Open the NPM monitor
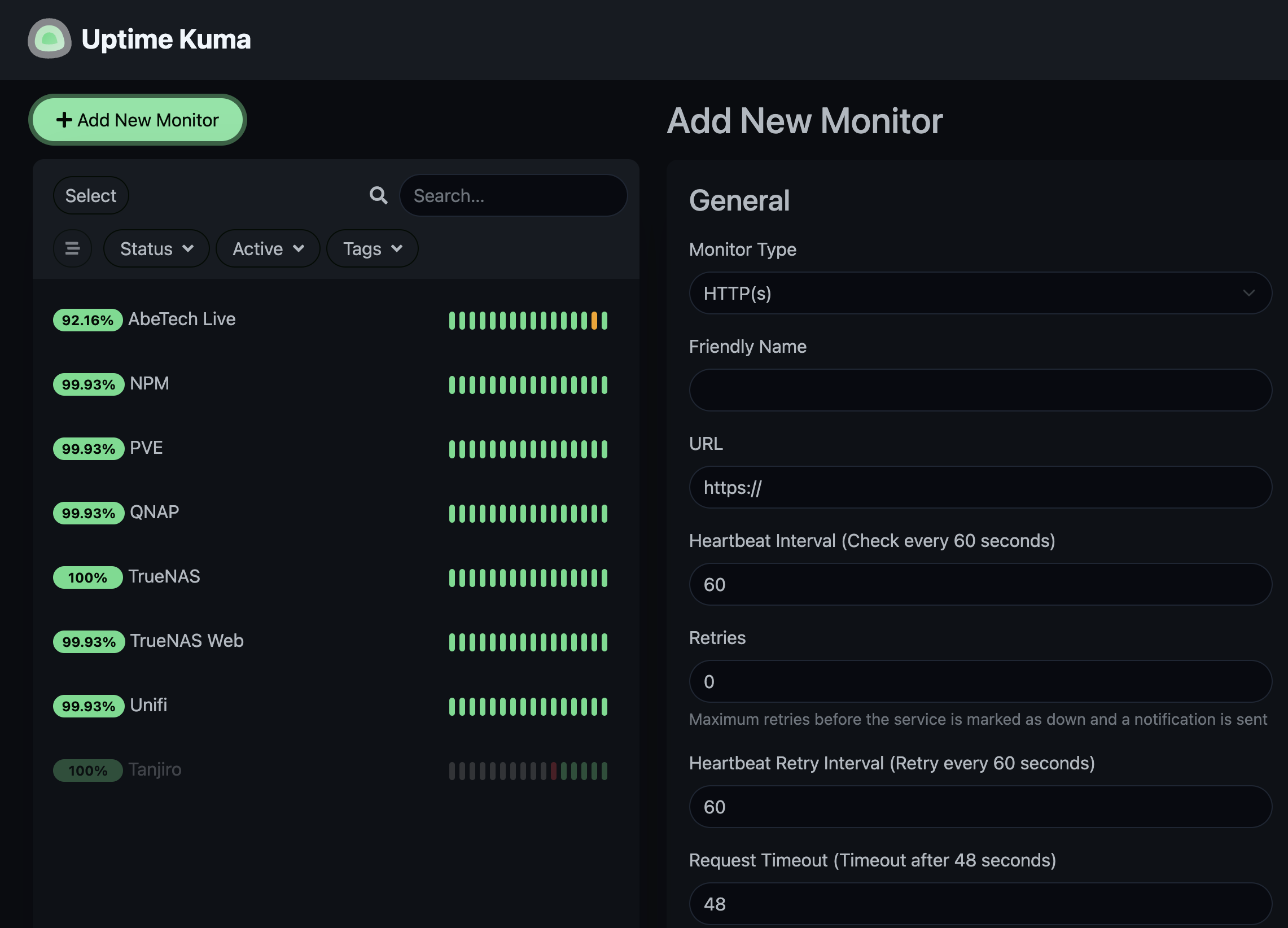Image resolution: width=1288 pixels, height=928 pixels. point(336,384)
